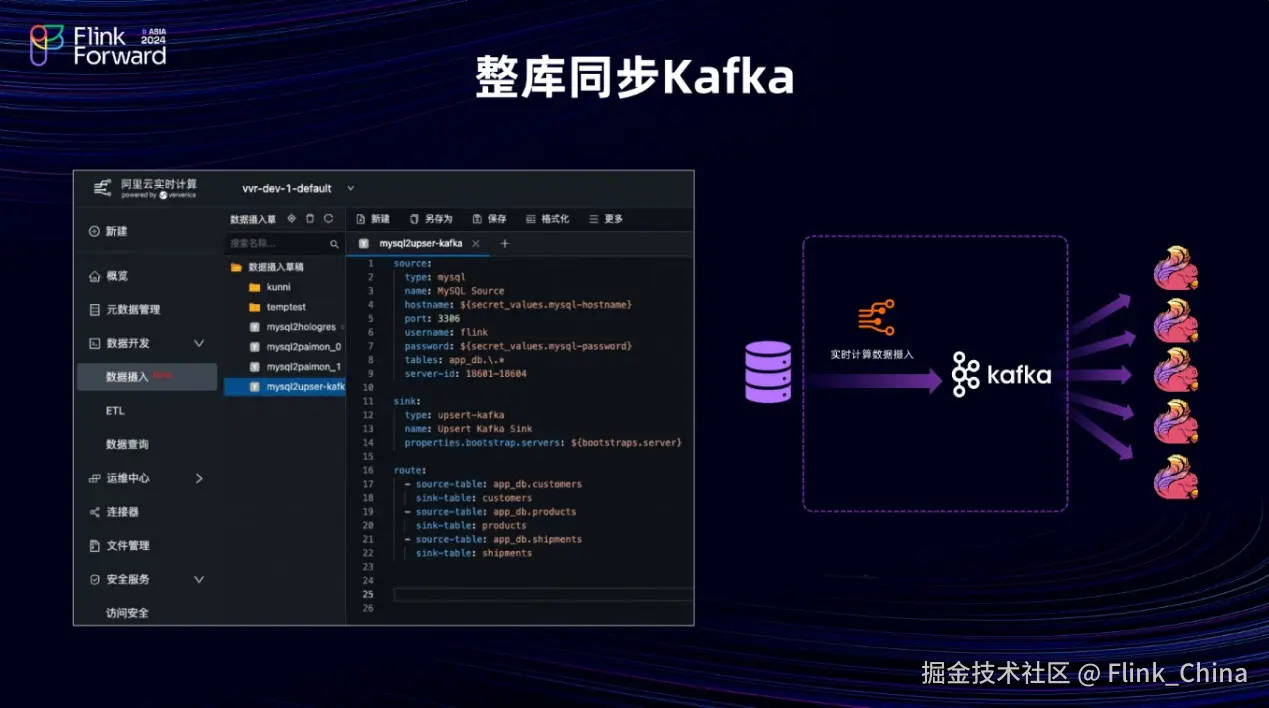Click the code line "username: flink"
This screenshot has height=708, width=1269.
coord(446,332)
